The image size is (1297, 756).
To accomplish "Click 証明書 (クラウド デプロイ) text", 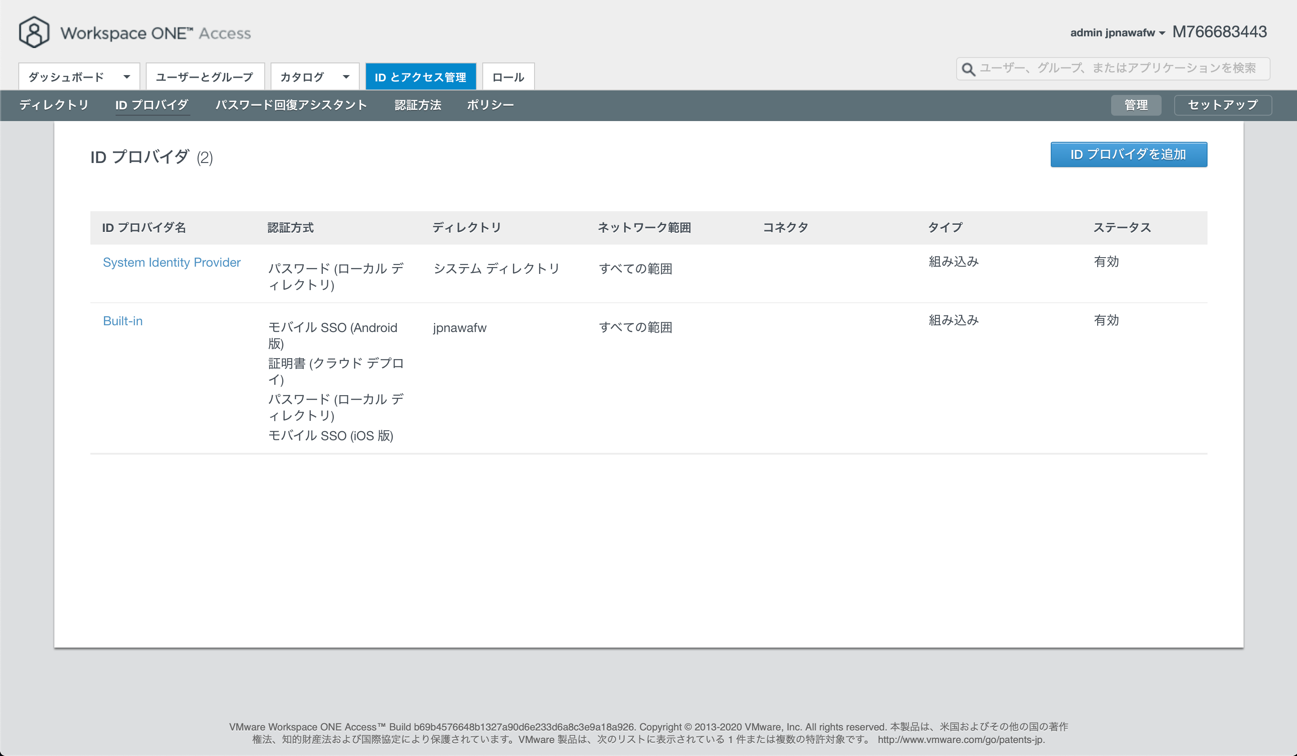I will (x=336, y=371).
